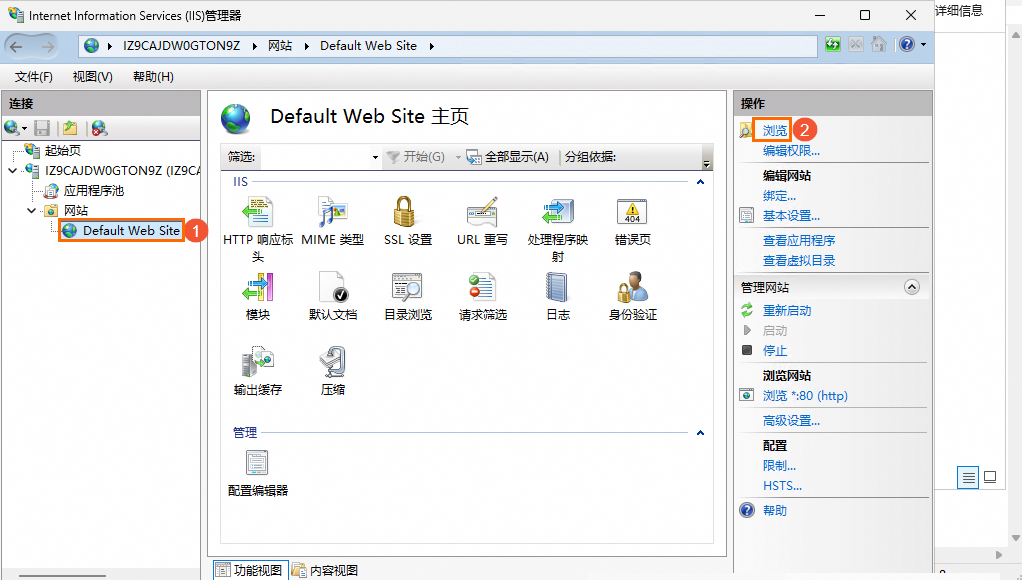
Task: Click the 重新启动 link
Action: [787, 311]
